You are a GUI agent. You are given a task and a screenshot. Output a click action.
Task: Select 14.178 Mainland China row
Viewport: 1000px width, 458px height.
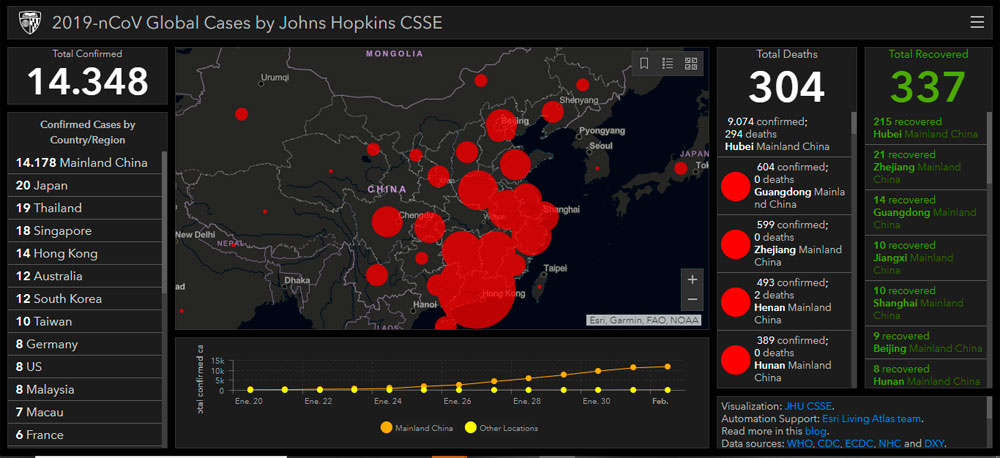[x=84, y=163]
